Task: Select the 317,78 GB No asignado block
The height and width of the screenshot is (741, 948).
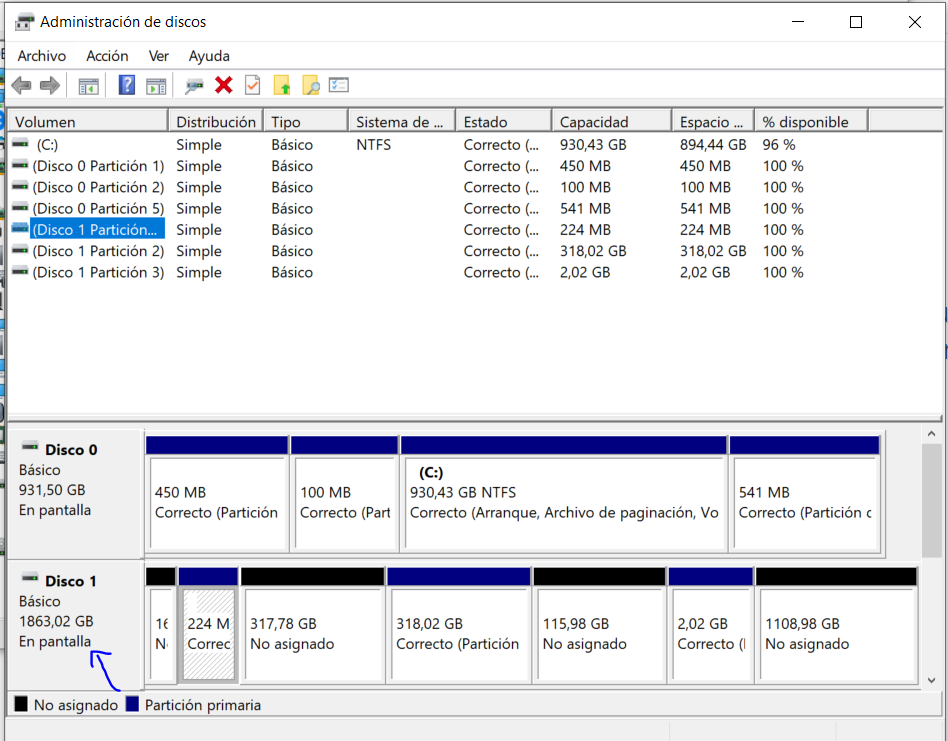Action: pyautogui.click(x=312, y=625)
